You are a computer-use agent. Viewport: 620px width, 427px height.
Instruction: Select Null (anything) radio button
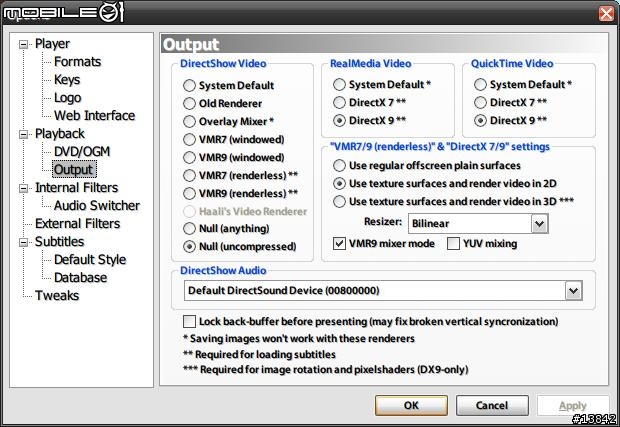coord(189,229)
